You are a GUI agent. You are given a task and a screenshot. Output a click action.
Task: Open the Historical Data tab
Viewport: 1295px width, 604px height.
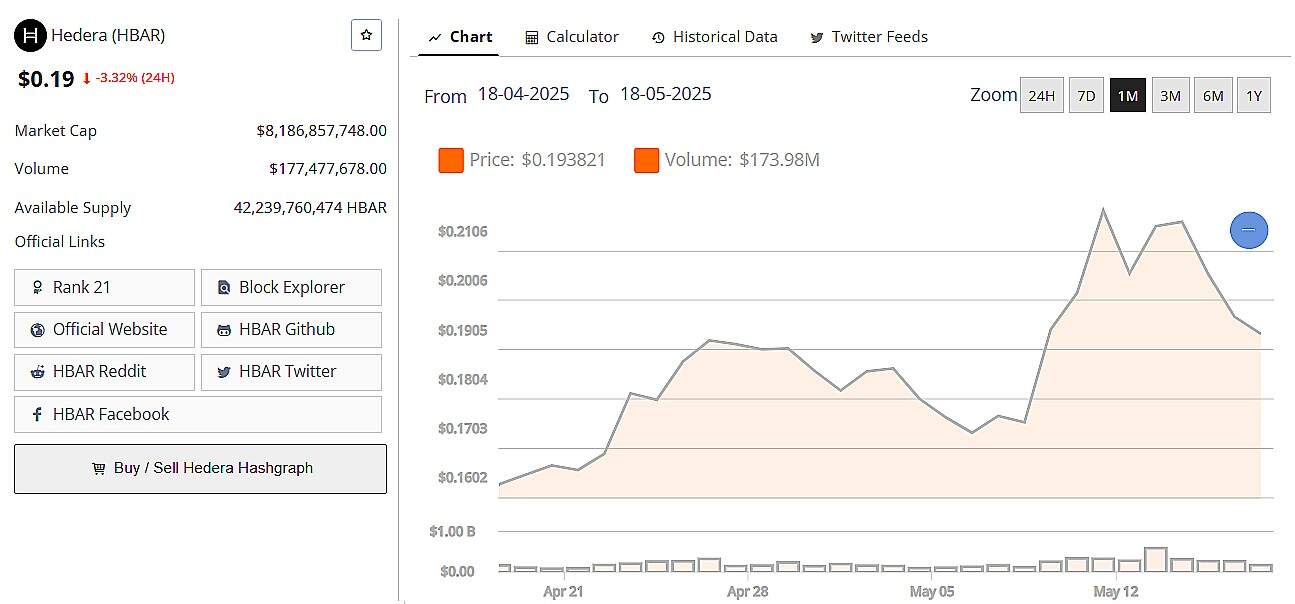(714, 37)
